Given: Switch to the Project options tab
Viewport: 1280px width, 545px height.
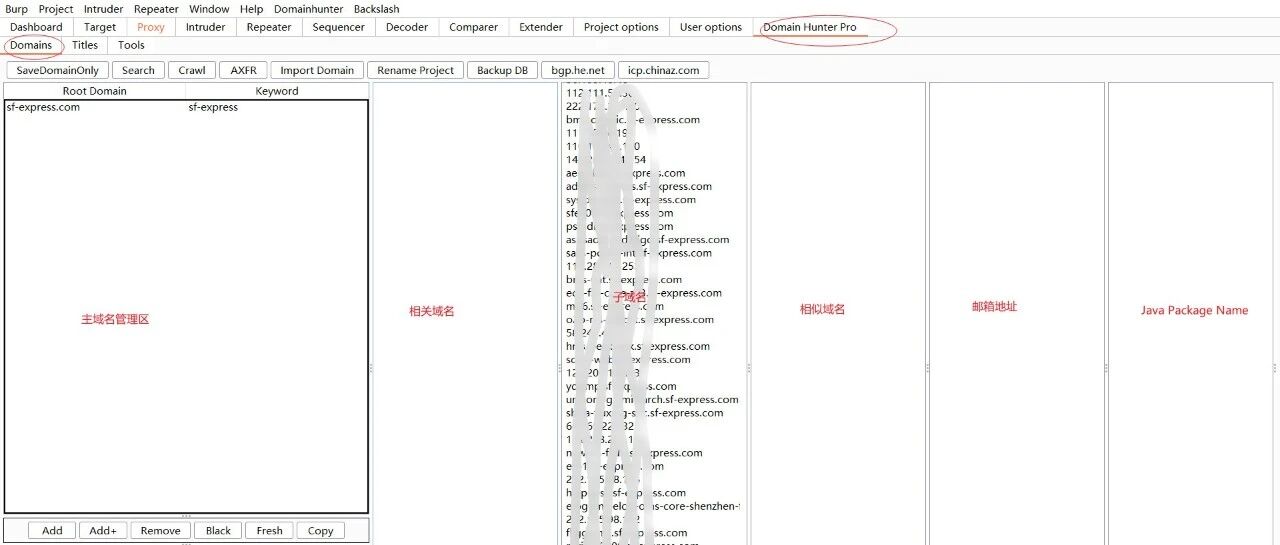Looking at the screenshot, I should click(621, 27).
